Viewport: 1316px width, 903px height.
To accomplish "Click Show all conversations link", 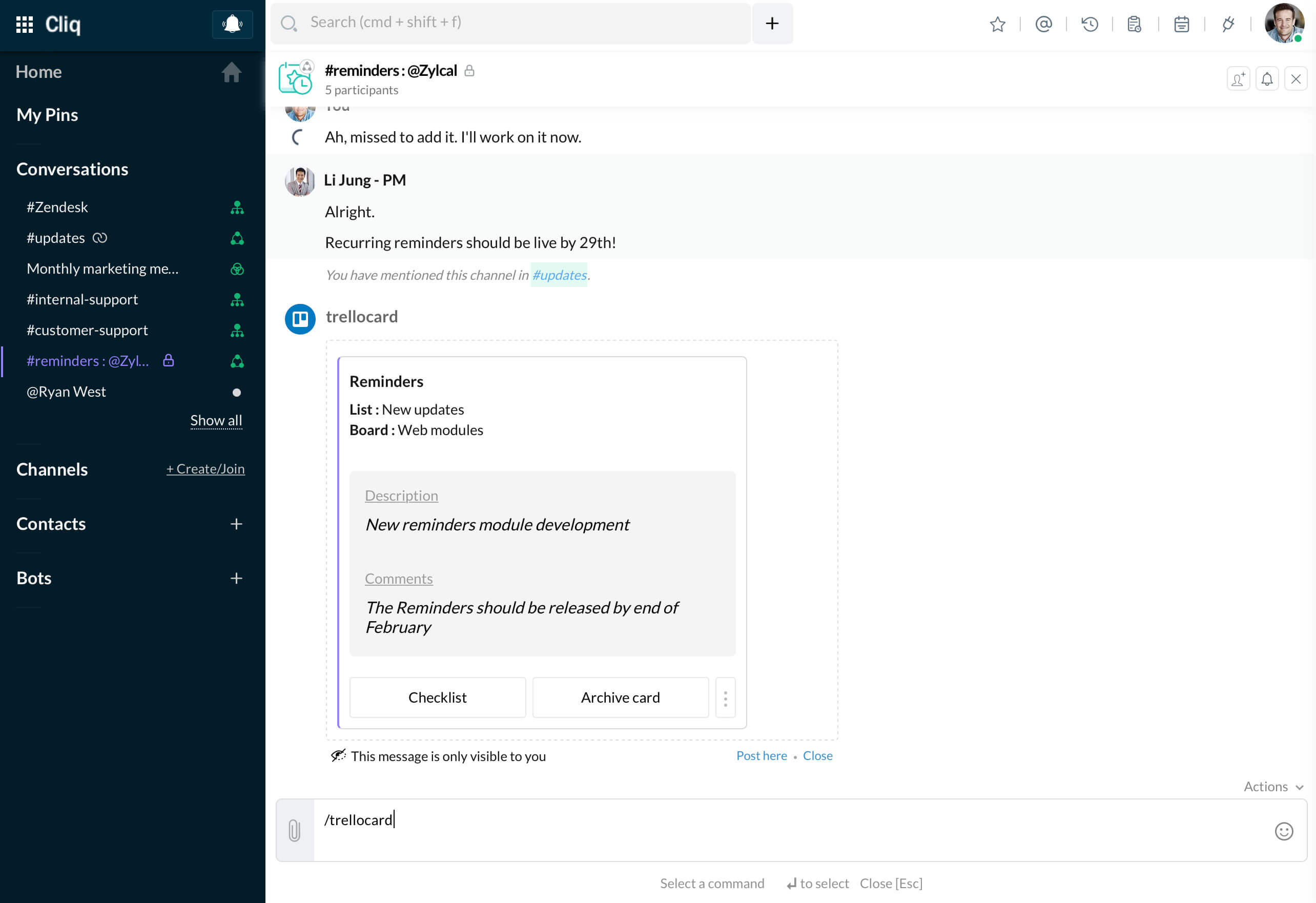I will click(x=216, y=420).
